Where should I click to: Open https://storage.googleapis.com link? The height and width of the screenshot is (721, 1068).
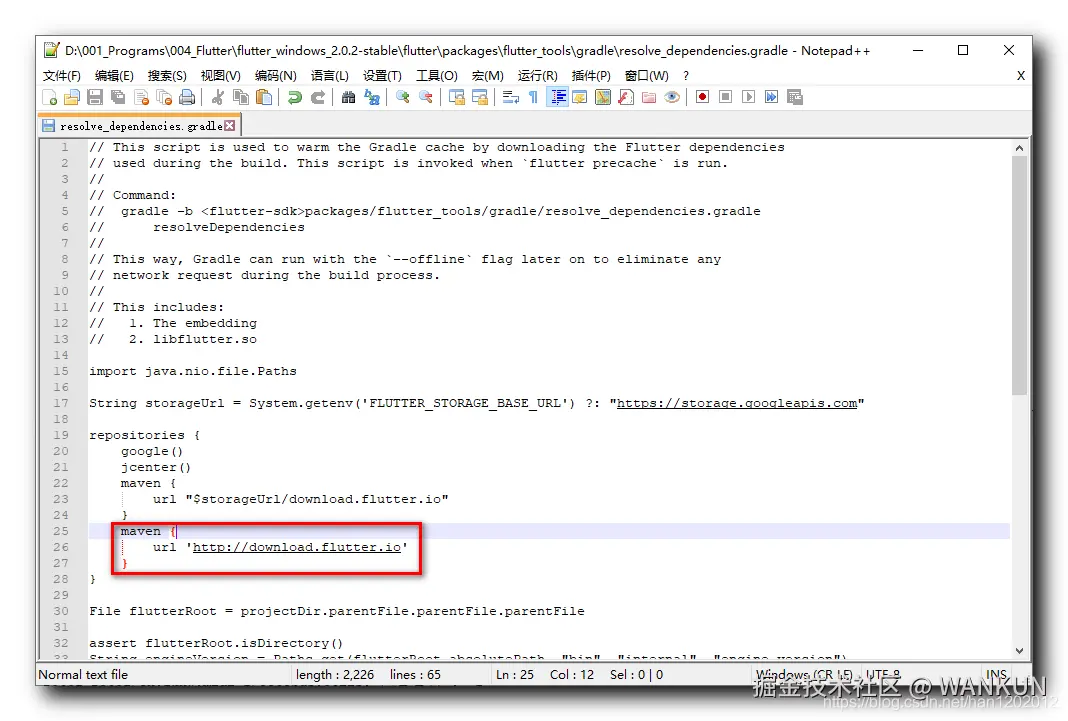(x=737, y=403)
